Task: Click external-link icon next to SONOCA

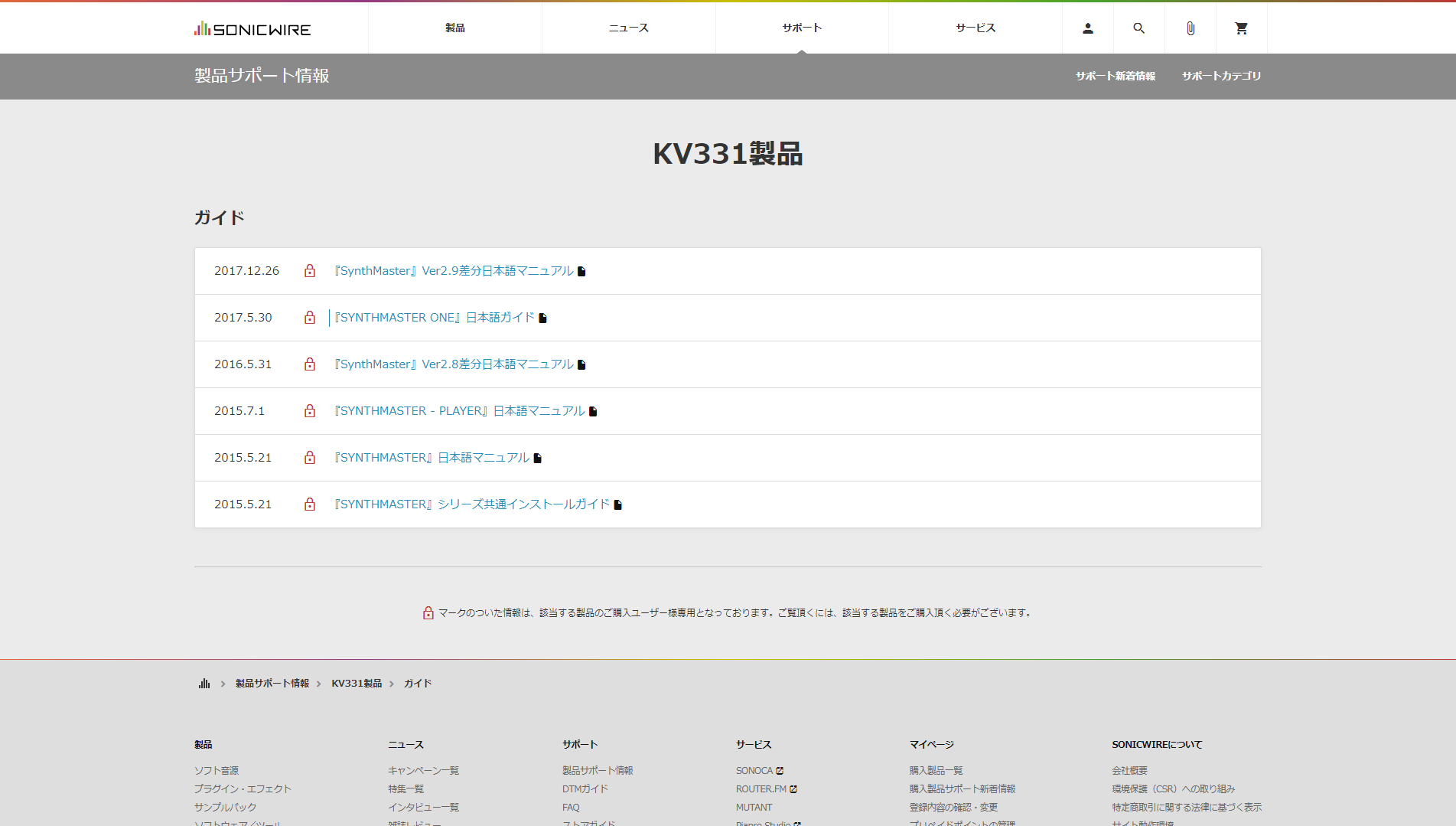Action: pyautogui.click(x=780, y=771)
